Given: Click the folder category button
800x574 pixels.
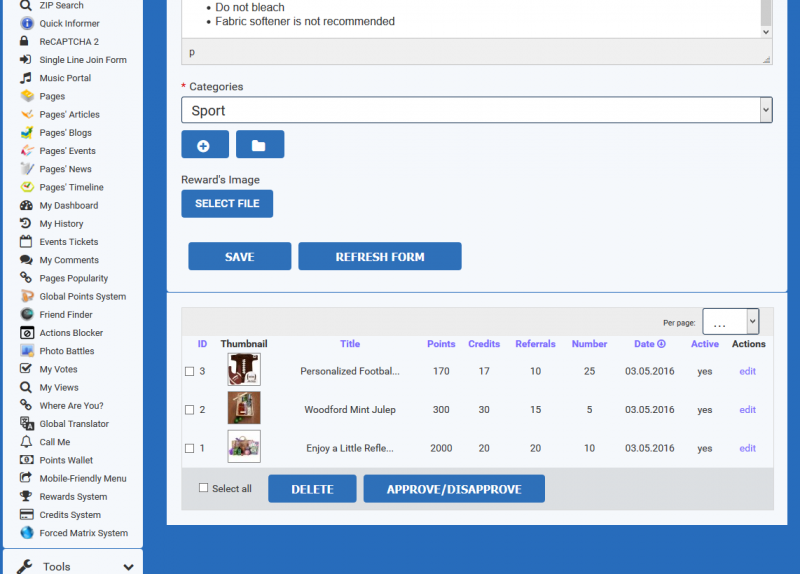Looking at the screenshot, I should click(x=260, y=144).
